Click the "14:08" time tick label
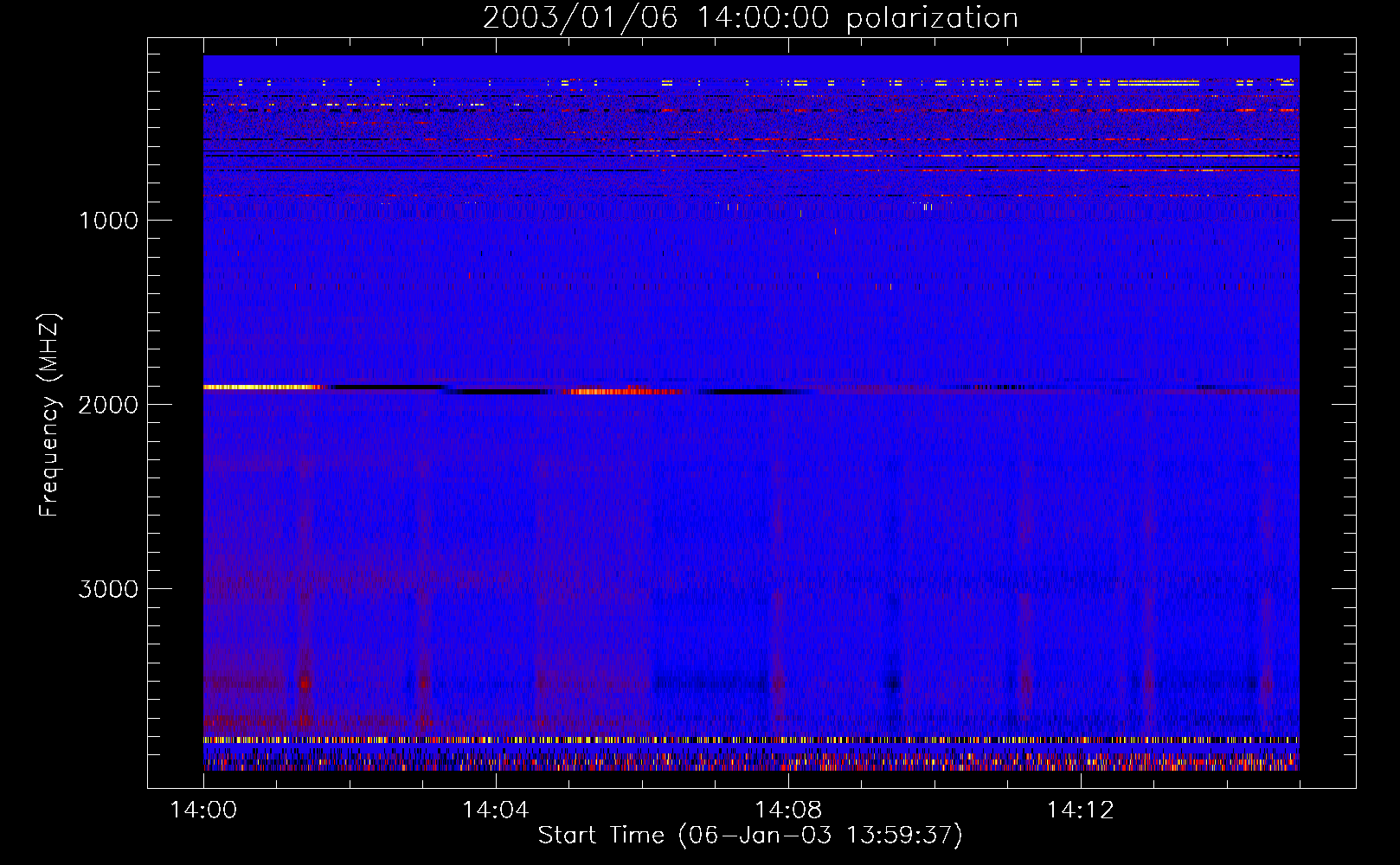The width and height of the screenshot is (1400, 865). (x=788, y=811)
